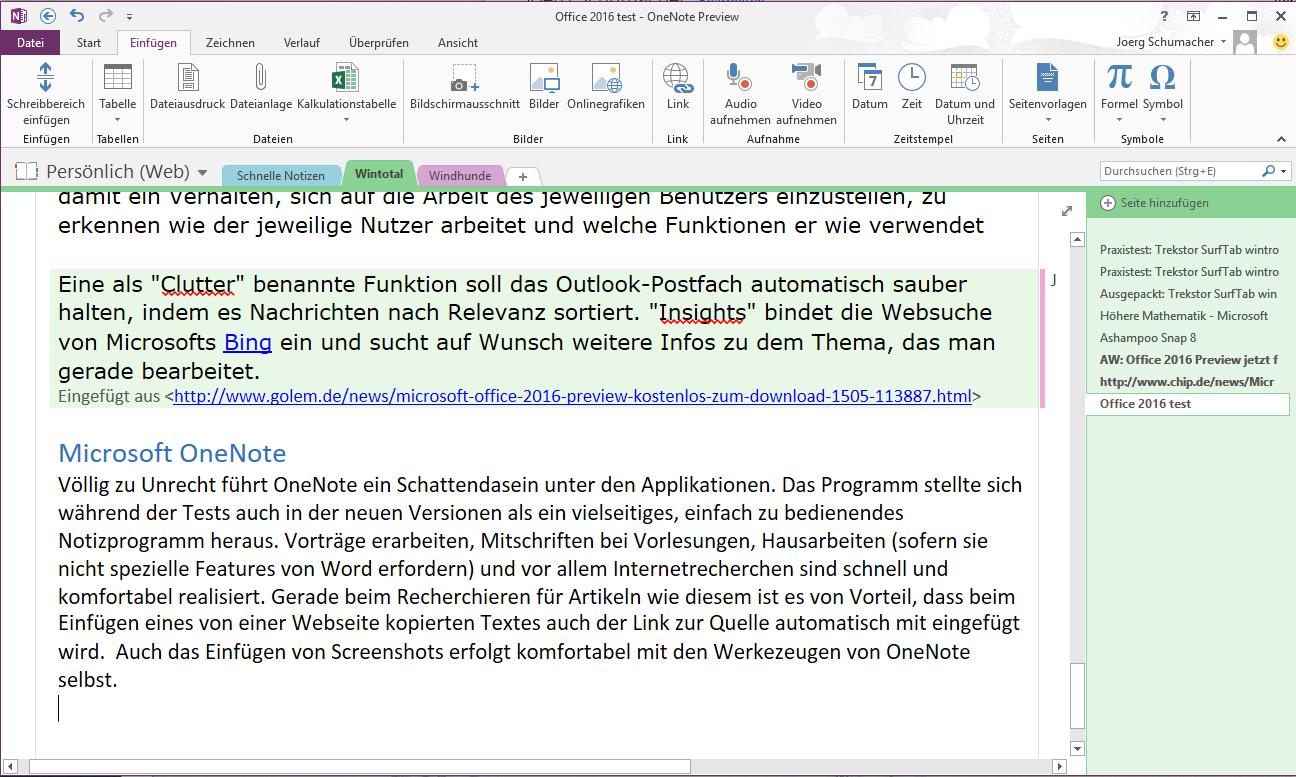Create a new section with the plus tab
The width and height of the screenshot is (1296, 777).
point(523,176)
